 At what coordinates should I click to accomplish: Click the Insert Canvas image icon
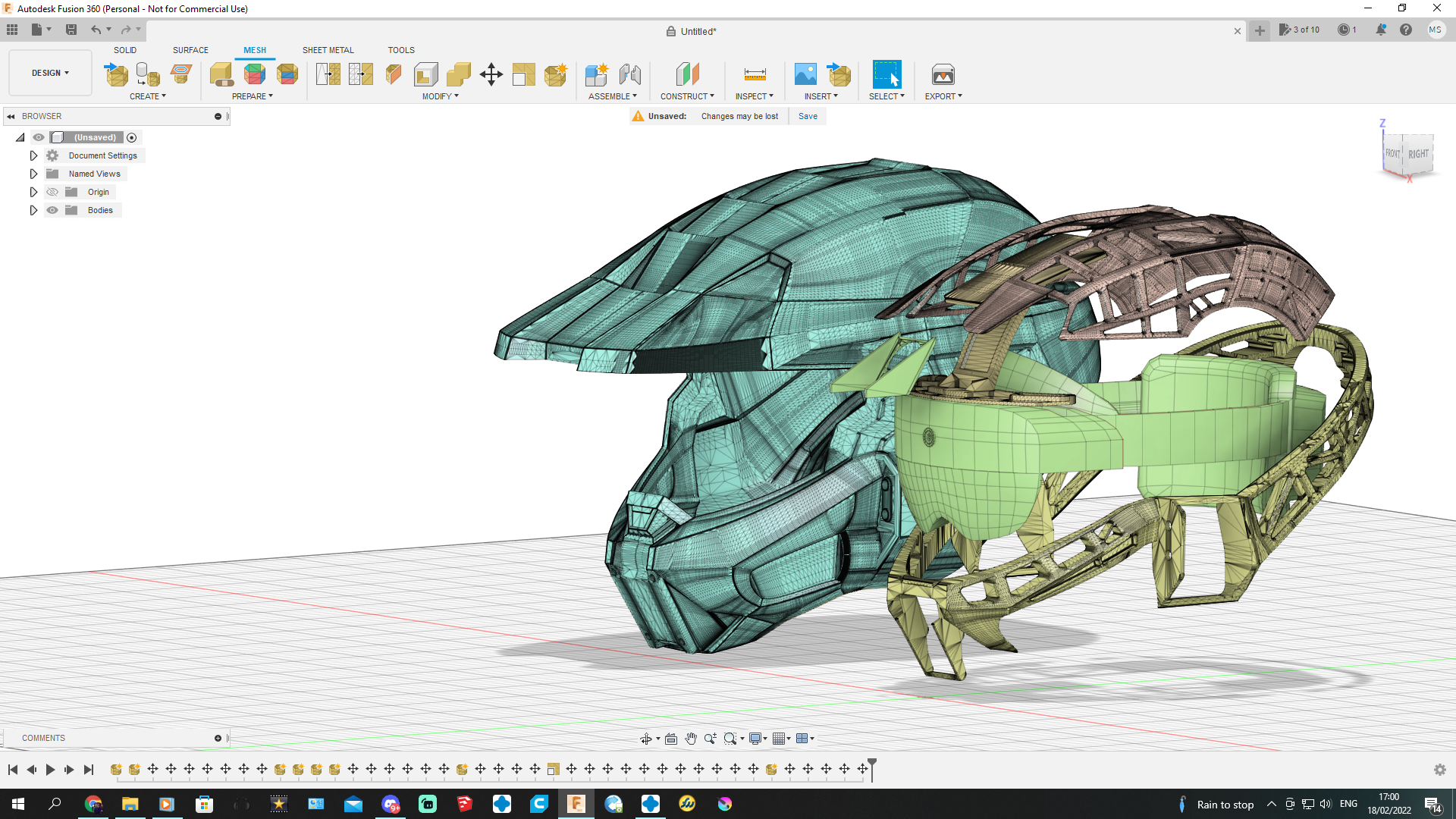click(x=805, y=74)
